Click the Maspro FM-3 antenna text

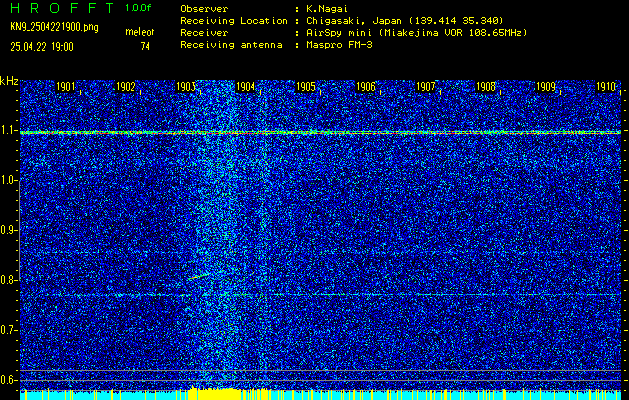339,45
